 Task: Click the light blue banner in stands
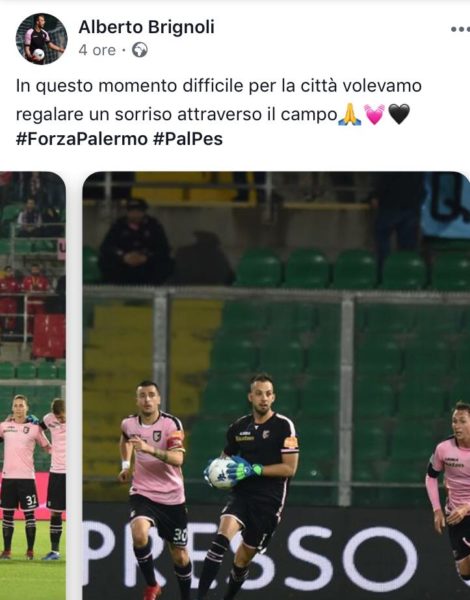(446, 205)
